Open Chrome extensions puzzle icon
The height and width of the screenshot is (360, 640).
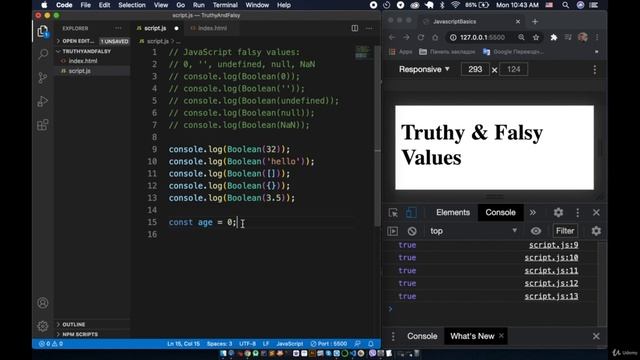(x=553, y=37)
